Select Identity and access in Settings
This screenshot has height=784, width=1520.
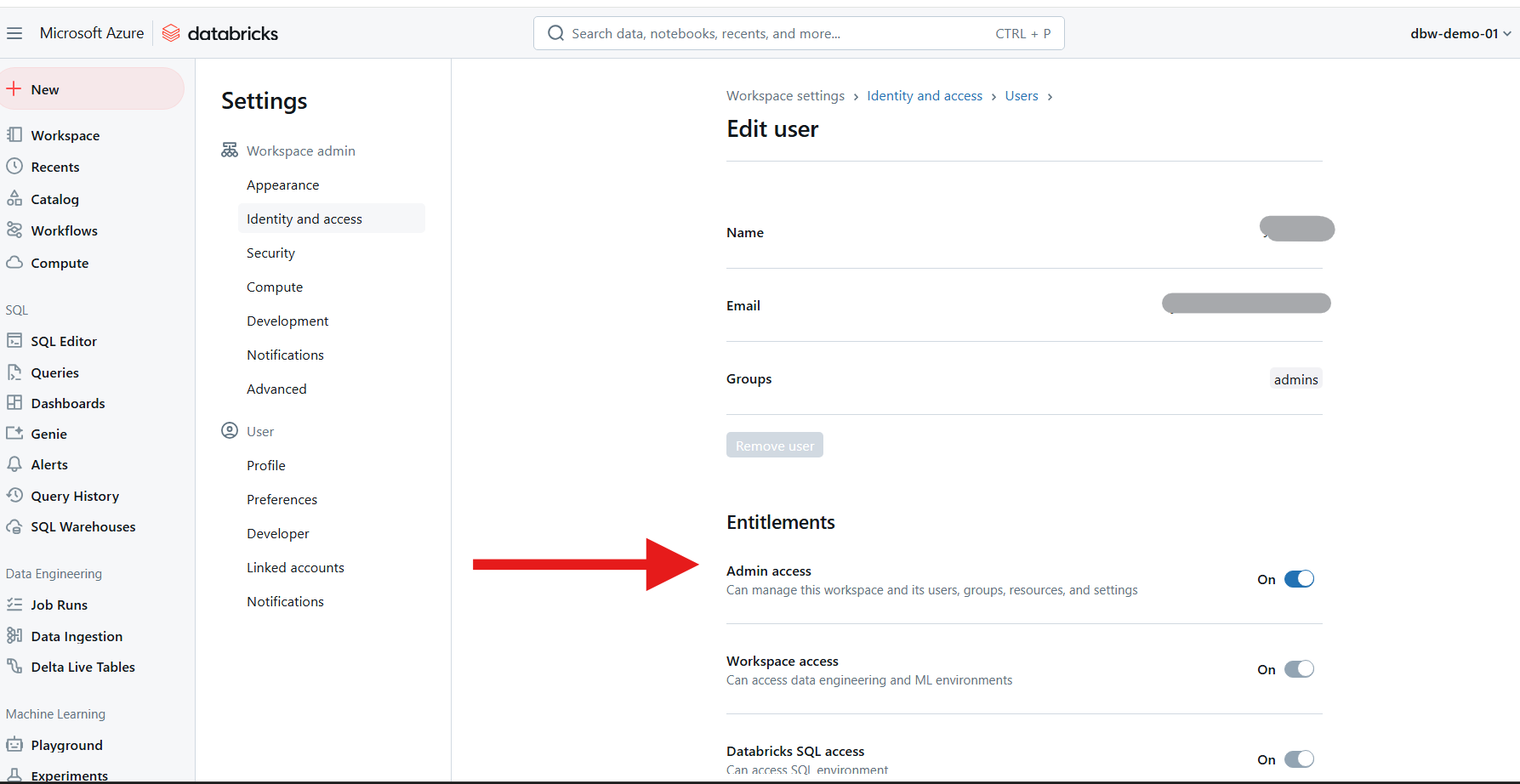[x=331, y=219]
